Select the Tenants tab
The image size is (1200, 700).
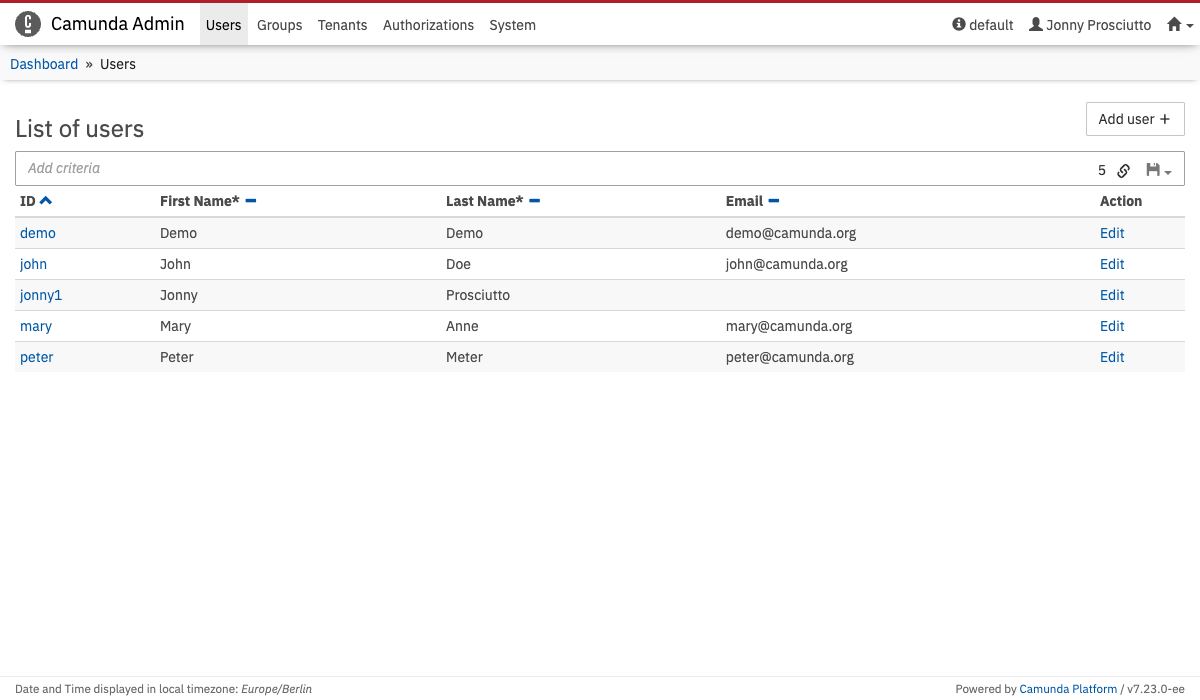[x=342, y=25]
